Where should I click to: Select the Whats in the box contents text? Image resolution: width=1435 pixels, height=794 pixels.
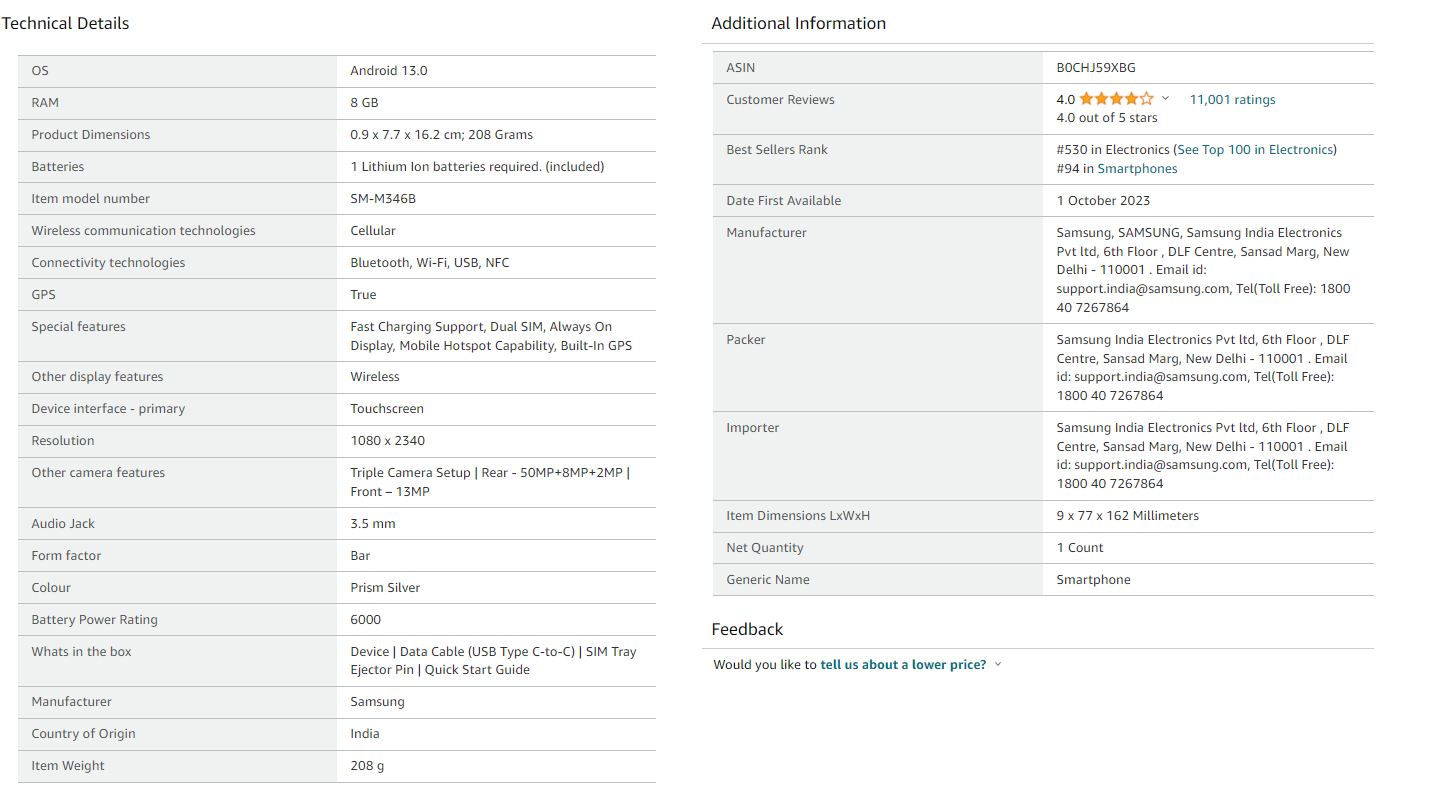pyautogui.click(x=493, y=661)
